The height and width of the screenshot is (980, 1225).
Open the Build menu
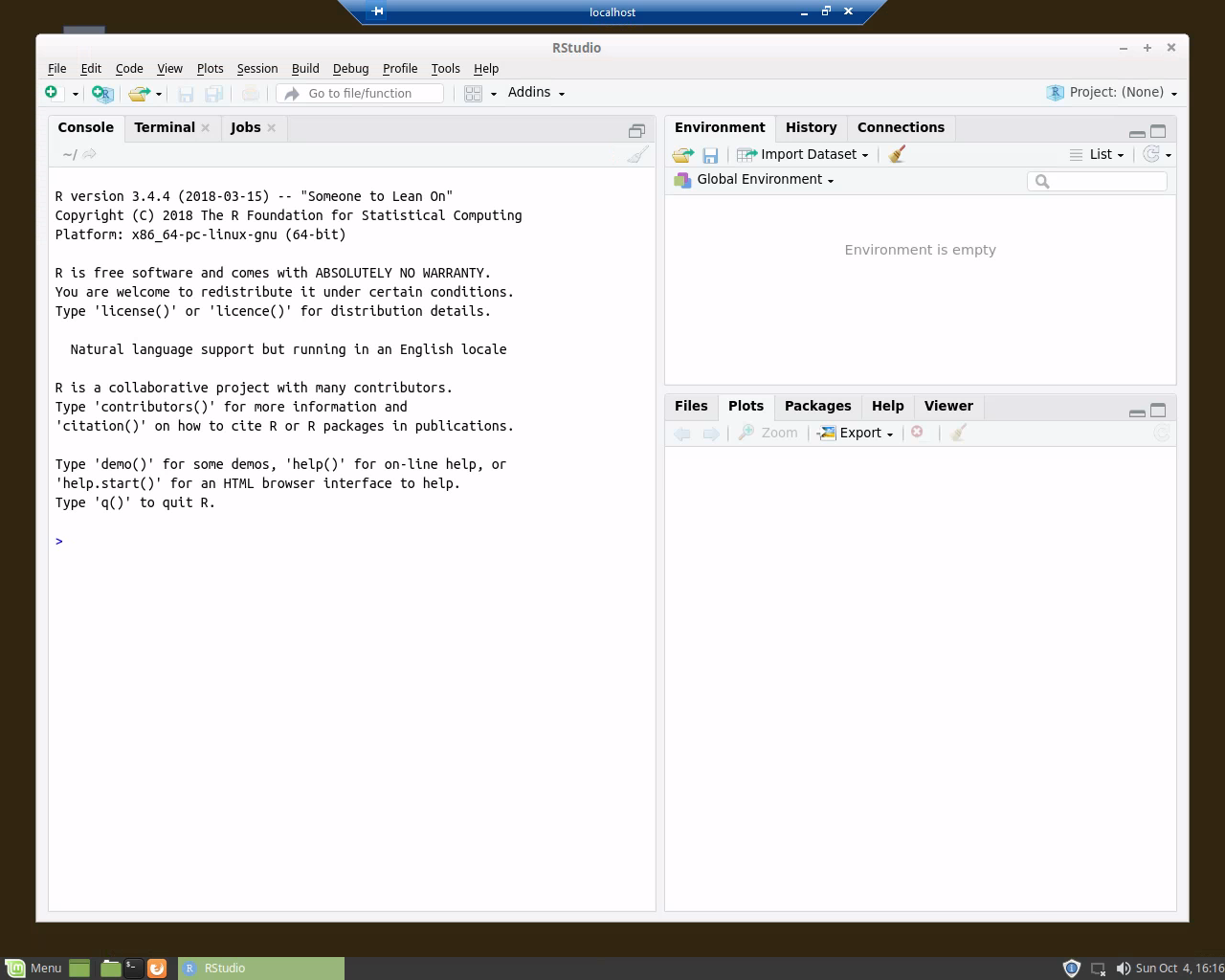pyautogui.click(x=305, y=69)
